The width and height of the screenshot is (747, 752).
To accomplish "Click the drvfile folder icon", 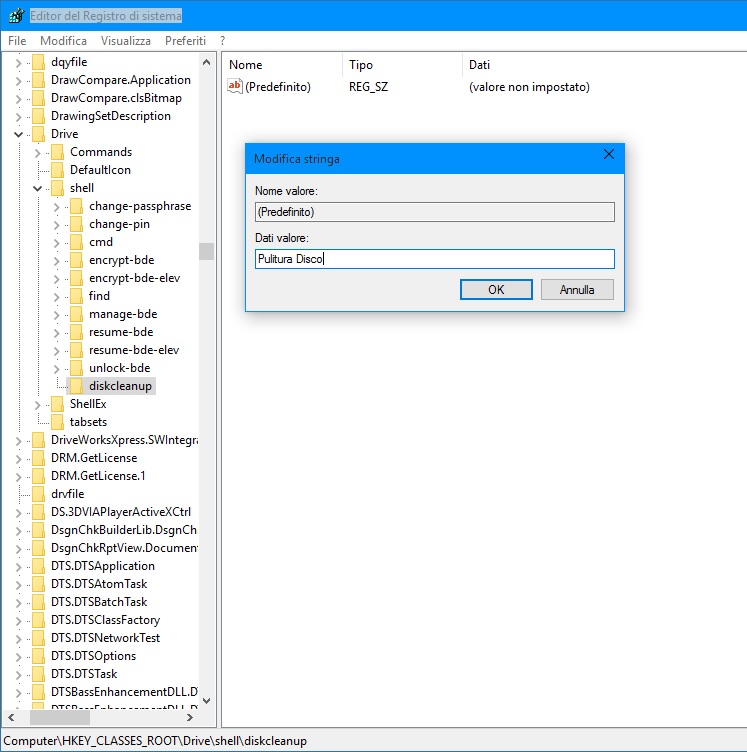I will pos(38,494).
